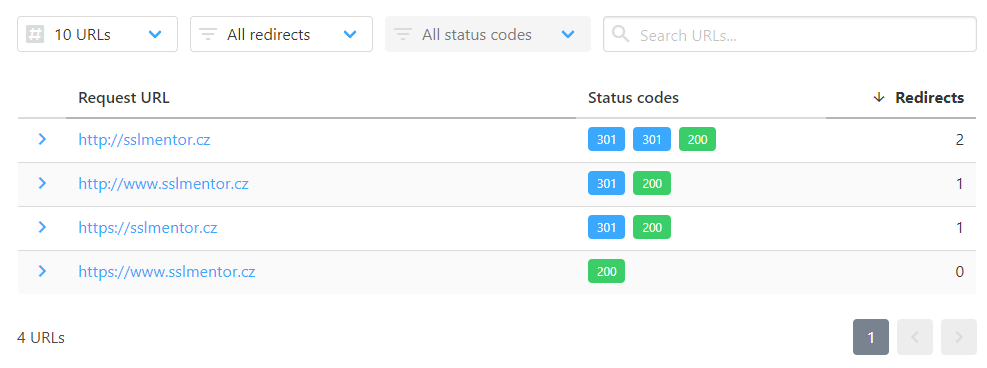Click the first 301 badge for http://sslmentor.cz
Screen dimensions: 987x368
[606, 140]
